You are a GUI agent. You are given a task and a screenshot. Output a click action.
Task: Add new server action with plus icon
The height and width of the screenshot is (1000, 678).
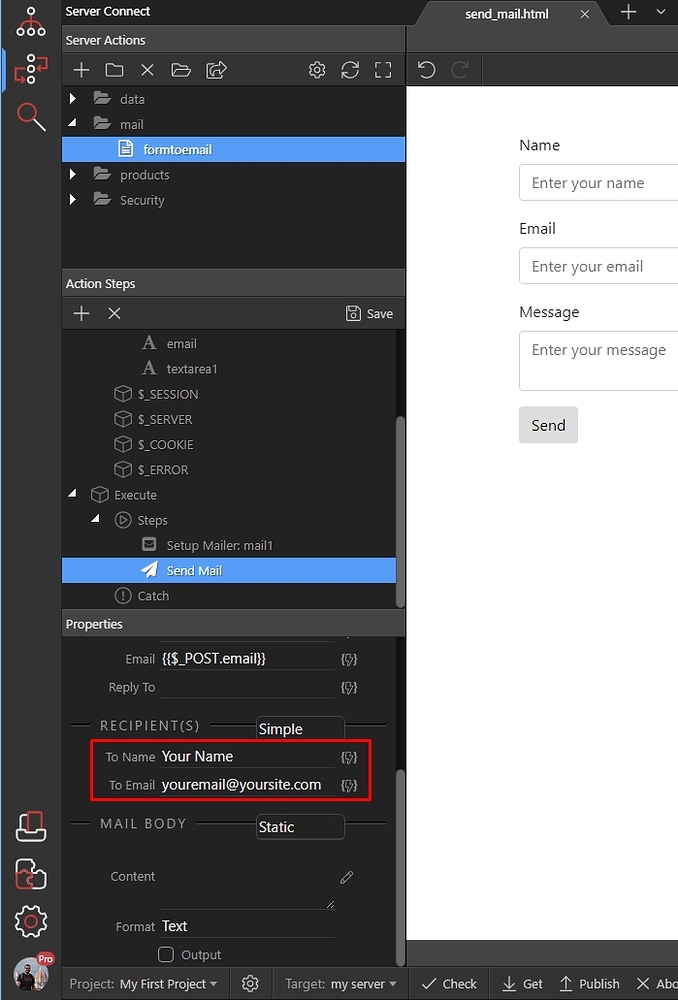pos(82,70)
